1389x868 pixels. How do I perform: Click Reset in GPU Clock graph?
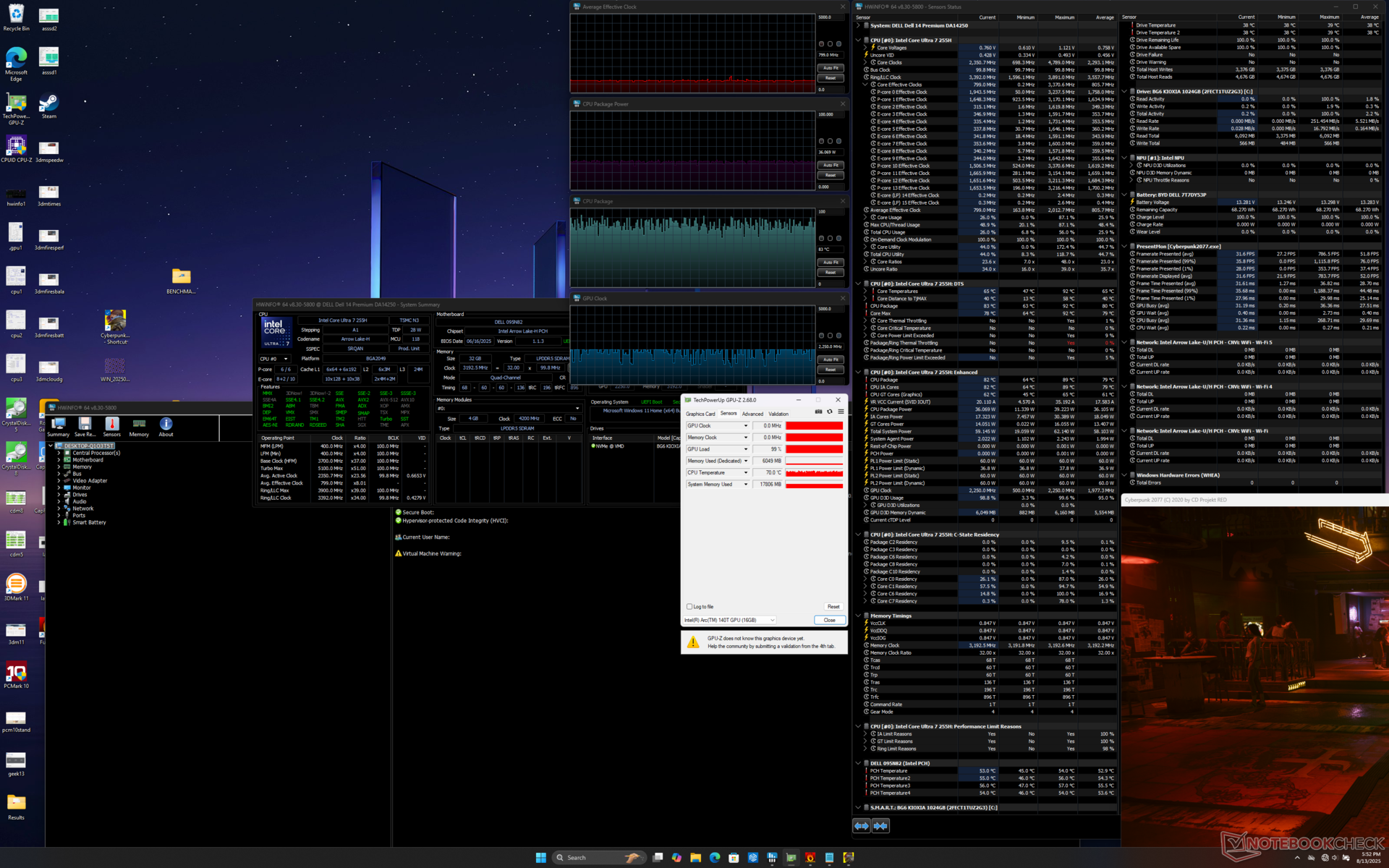coord(831,370)
